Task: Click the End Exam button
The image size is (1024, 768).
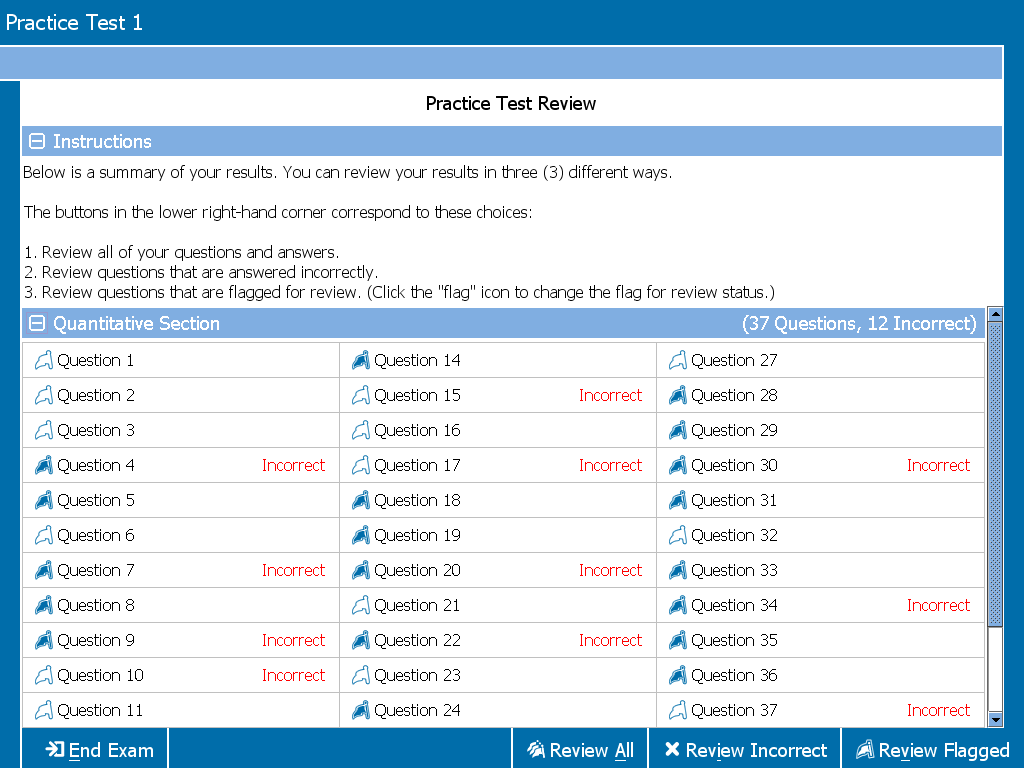Action: [94, 749]
